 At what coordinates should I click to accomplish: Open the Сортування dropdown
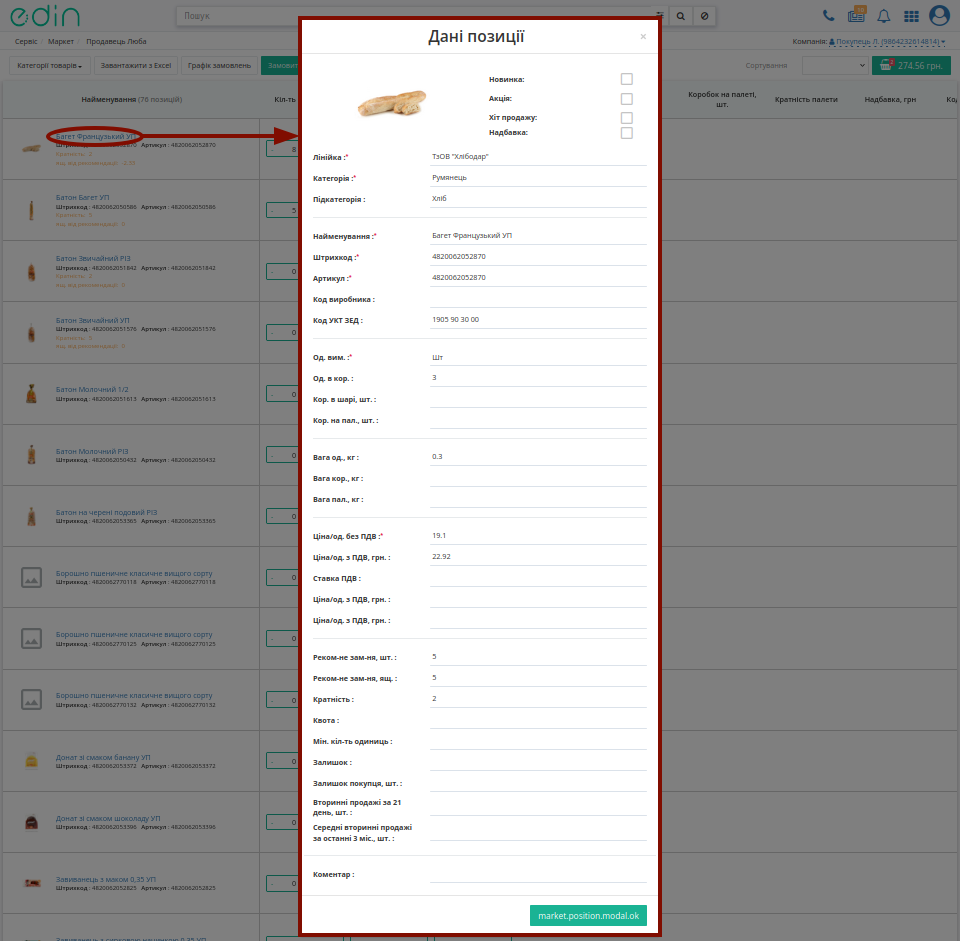[835, 66]
